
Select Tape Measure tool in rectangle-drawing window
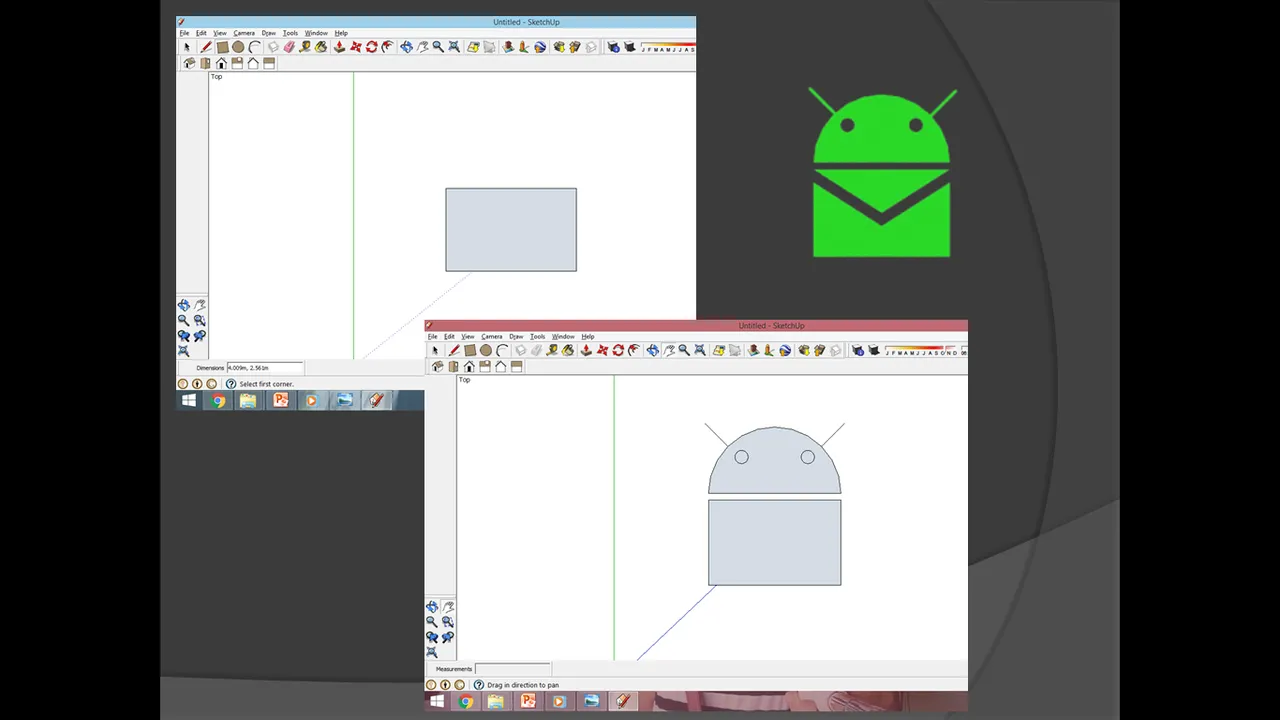tap(305, 47)
